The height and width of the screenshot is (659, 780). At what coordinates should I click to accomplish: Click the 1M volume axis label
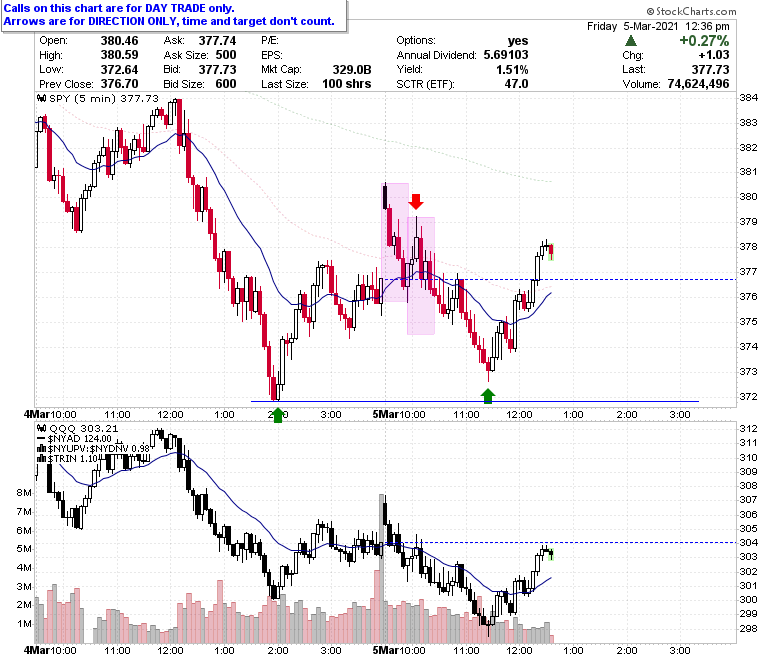point(24,623)
